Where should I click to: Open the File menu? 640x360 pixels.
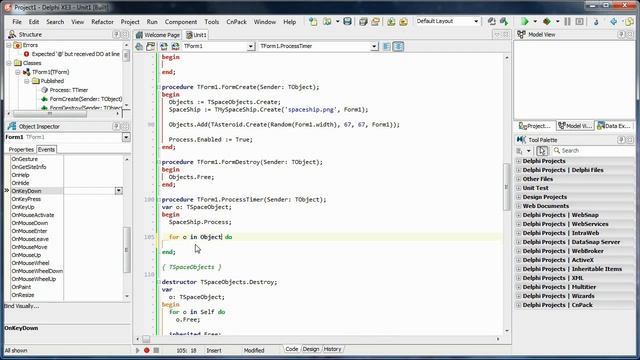(17, 22)
